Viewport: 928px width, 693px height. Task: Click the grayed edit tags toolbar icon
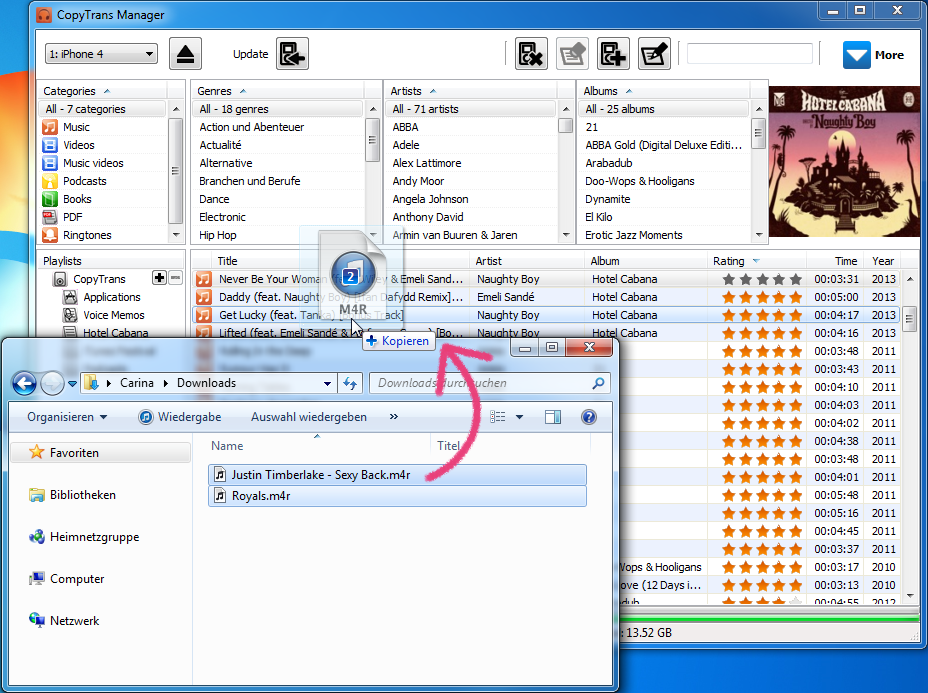point(572,54)
